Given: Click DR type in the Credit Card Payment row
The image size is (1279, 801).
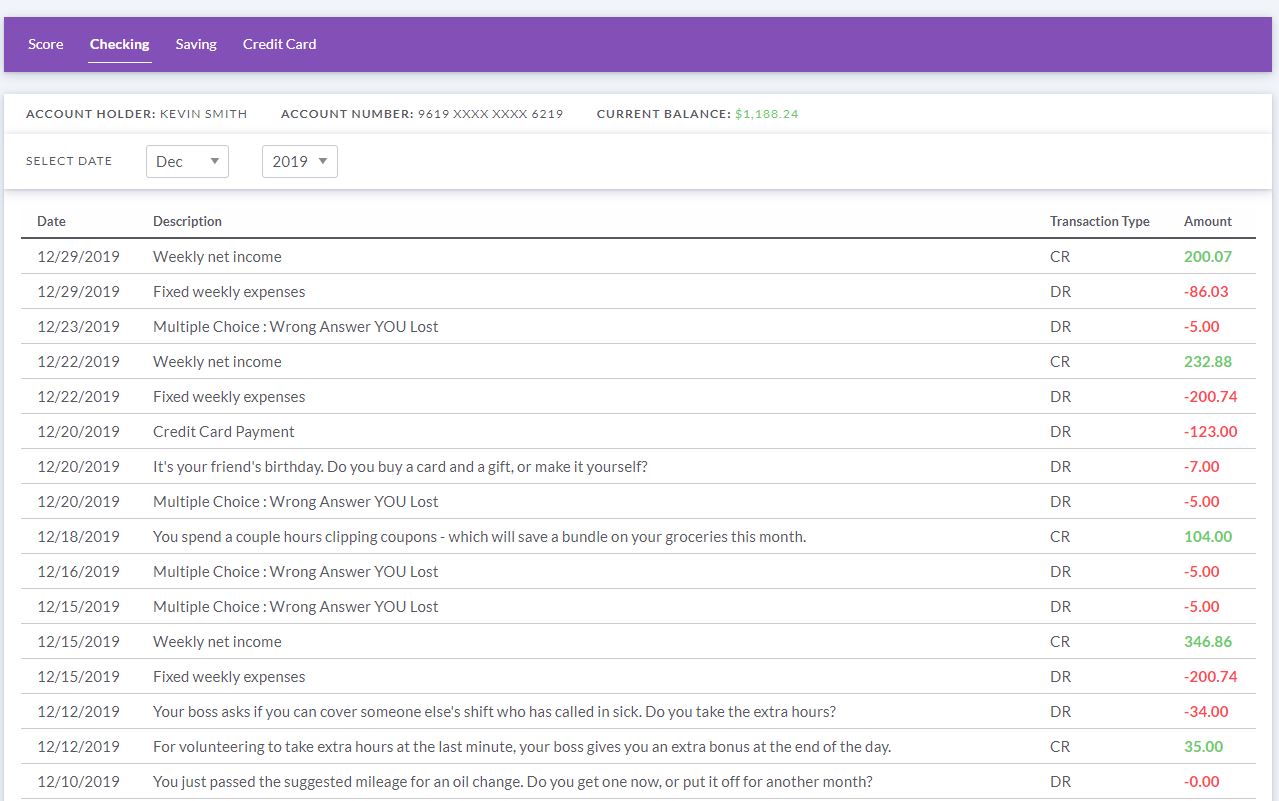Looking at the screenshot, I should 1060,431.
